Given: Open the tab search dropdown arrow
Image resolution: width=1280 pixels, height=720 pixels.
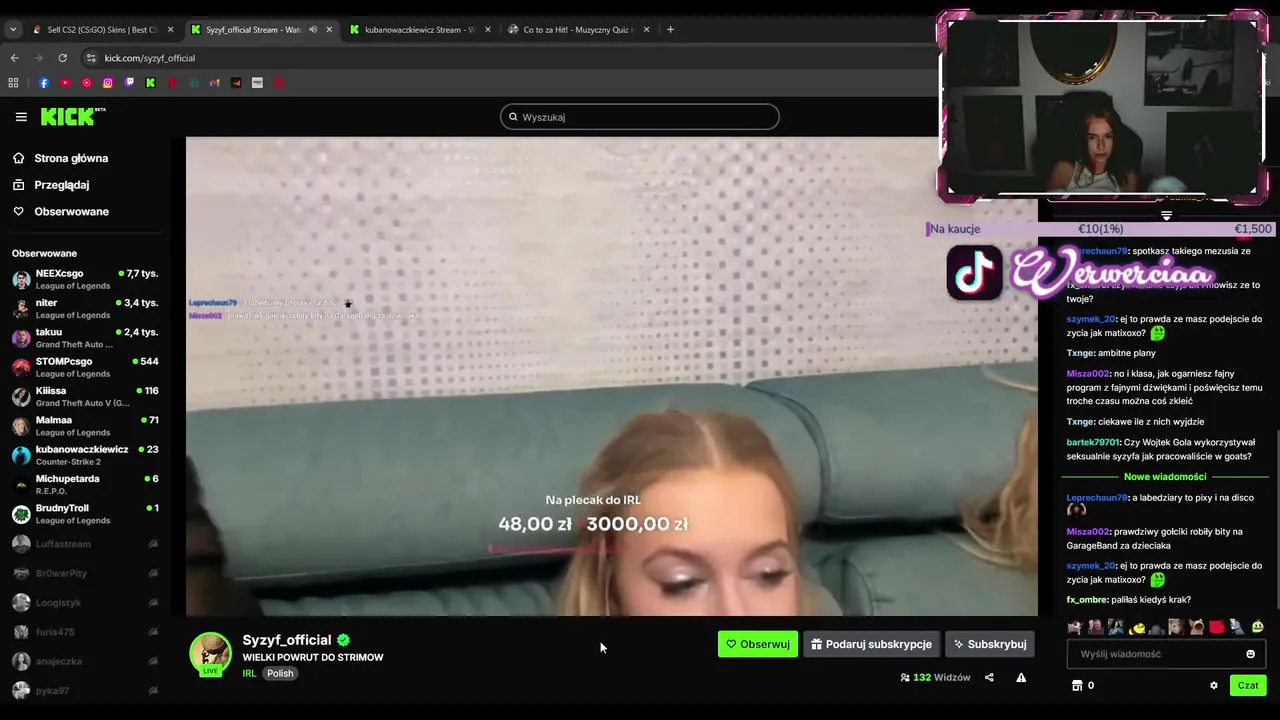Looking at the screenshot, I should [13, 30].
